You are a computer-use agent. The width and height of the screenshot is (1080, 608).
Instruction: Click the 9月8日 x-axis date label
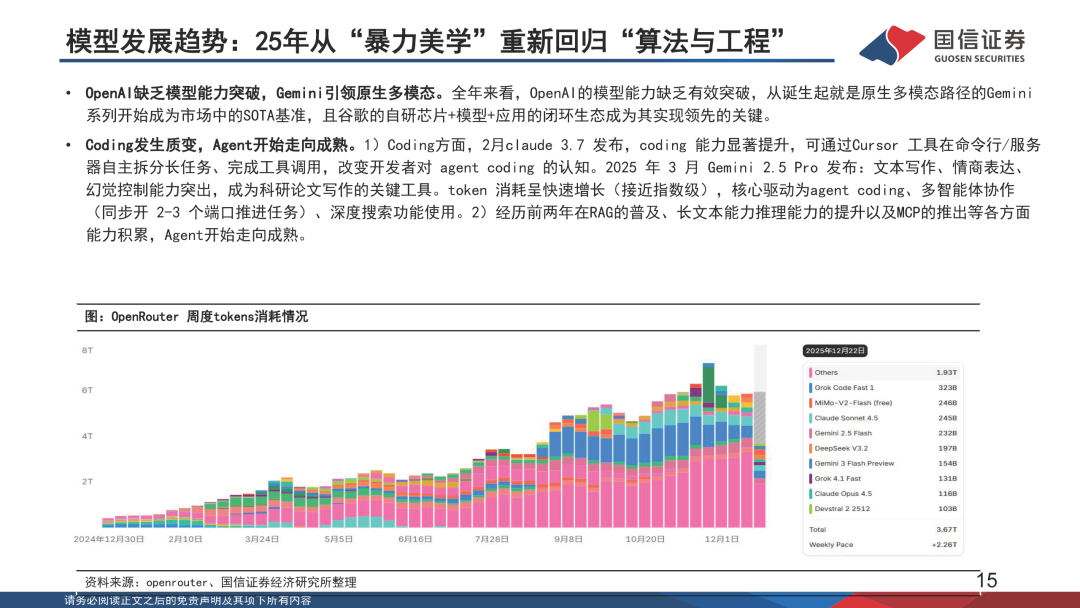568,539
